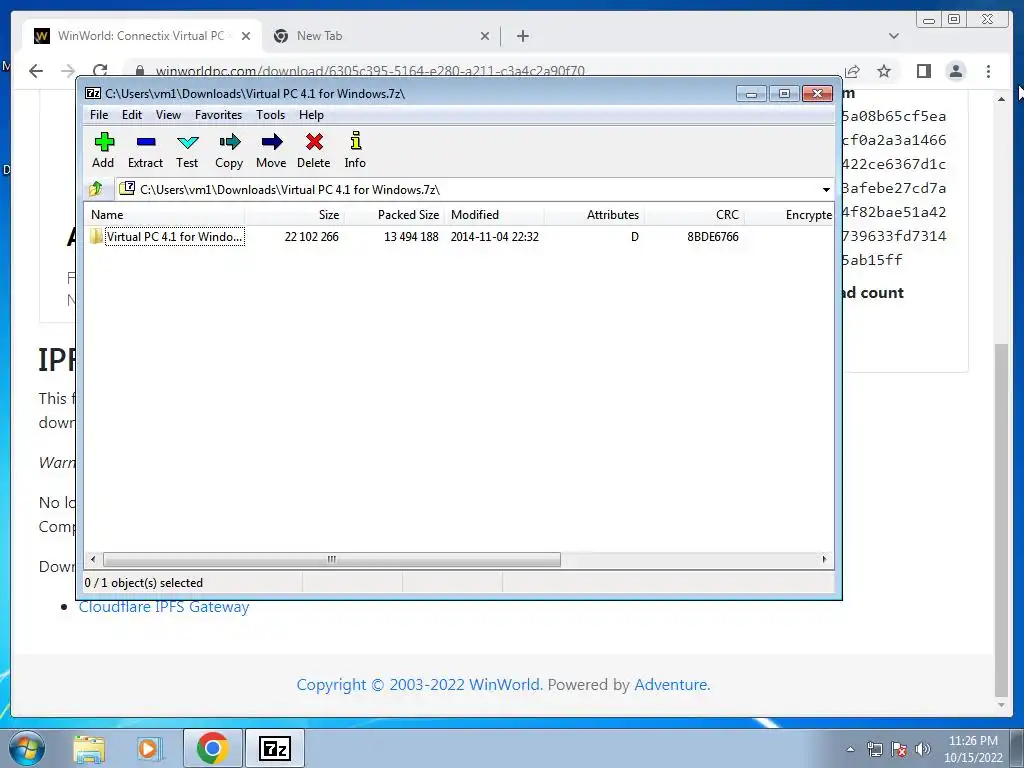Image resolution: width=1024 pixels, height=768 pixels.
Task: Click the Chrome page vertical scrollbar thumb
Action: tap(1001, 519)
